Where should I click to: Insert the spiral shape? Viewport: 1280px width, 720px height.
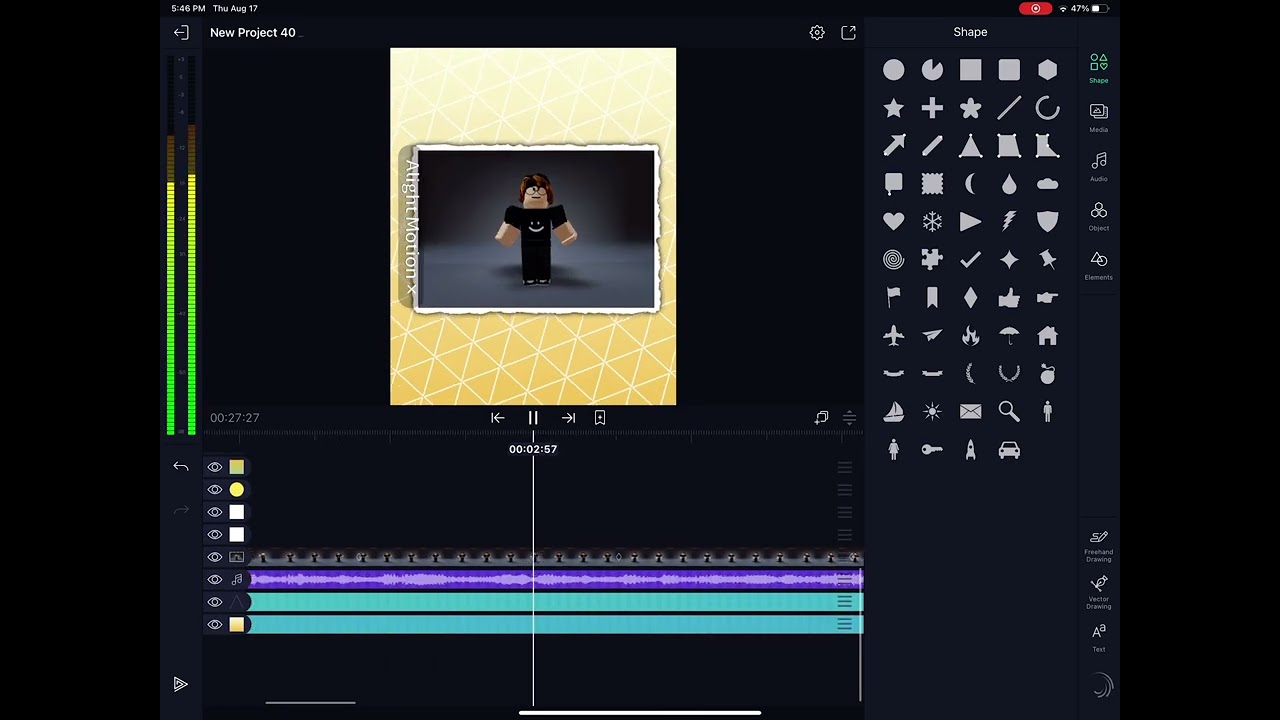point(893,260)
